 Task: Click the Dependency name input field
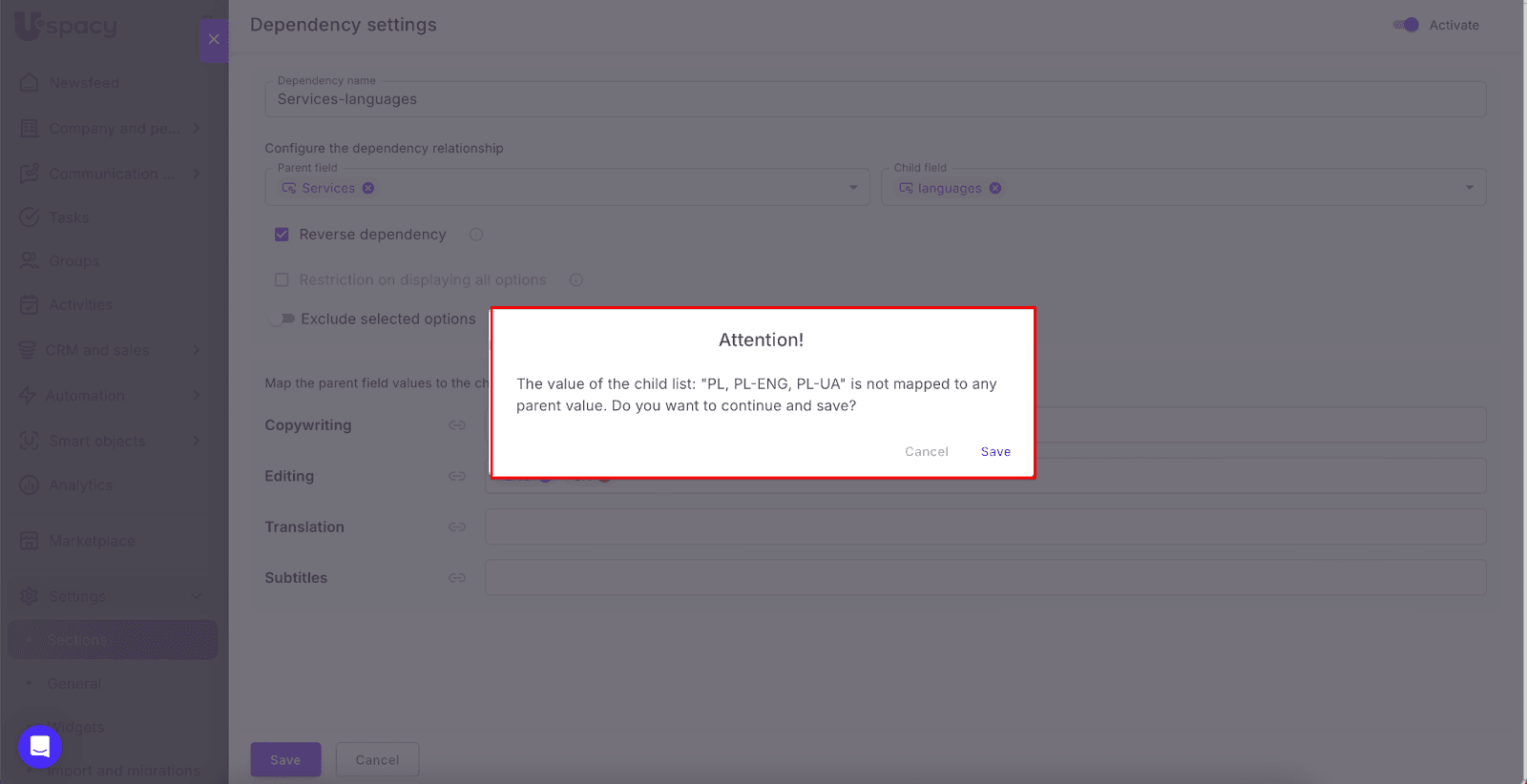click(x=874, y=100)
